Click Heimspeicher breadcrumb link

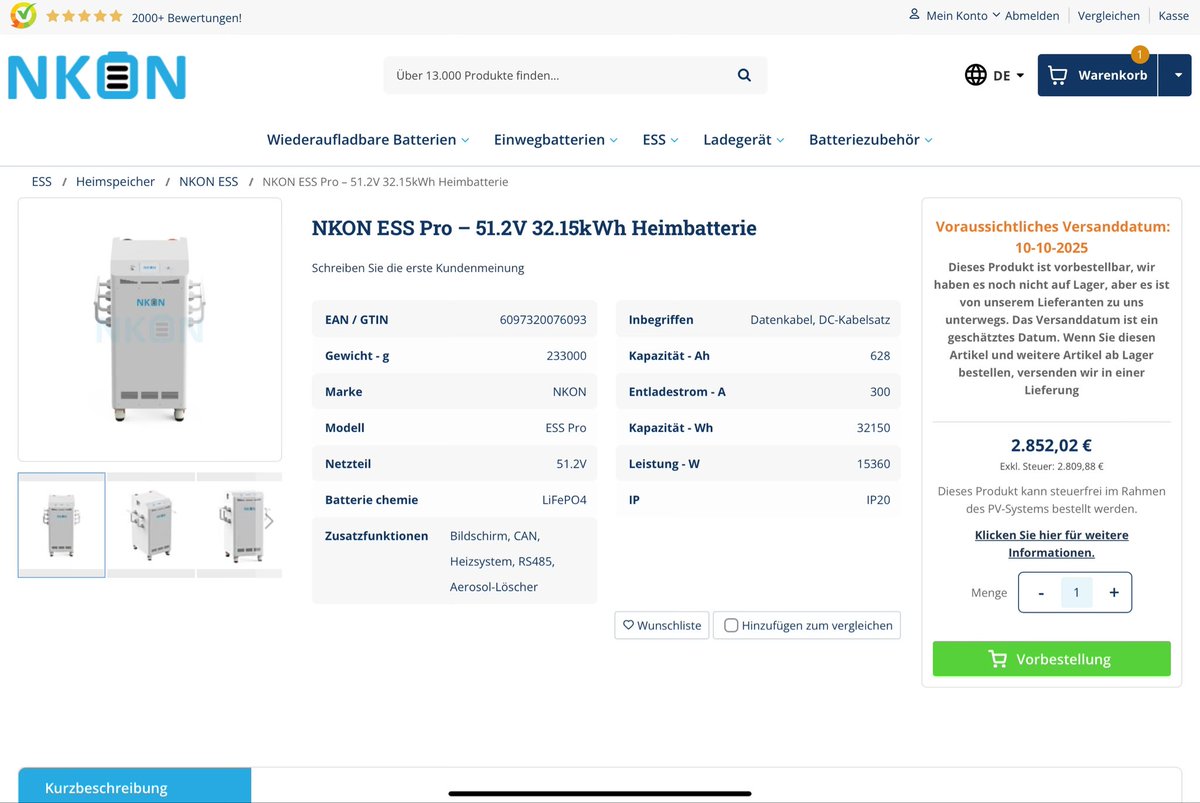(115, 182)
